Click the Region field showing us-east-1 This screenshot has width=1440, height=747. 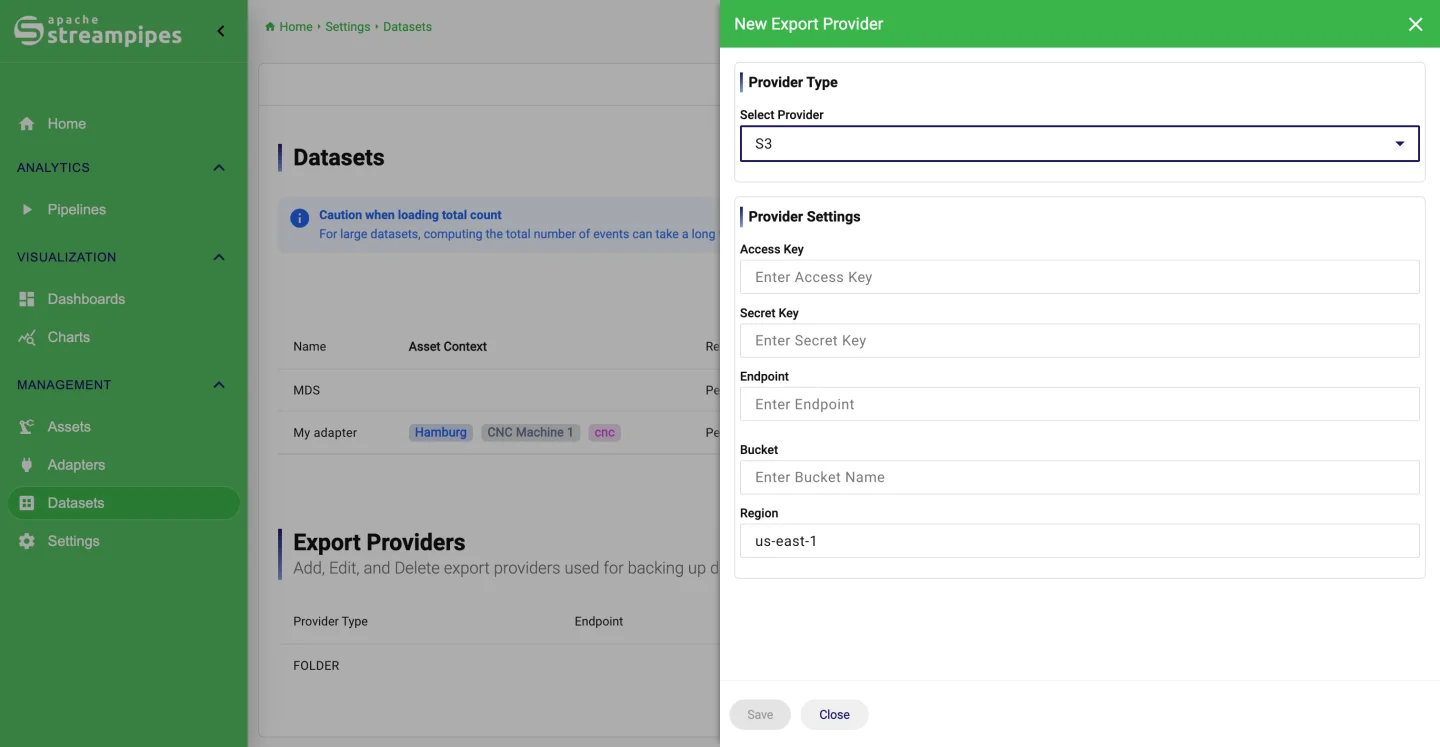[x=1079, y=541]
